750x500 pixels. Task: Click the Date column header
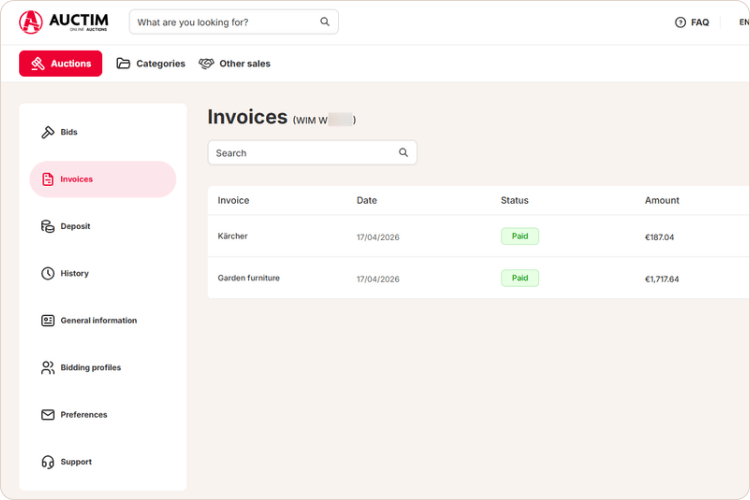pyautogui.click(x=366, y=200)
